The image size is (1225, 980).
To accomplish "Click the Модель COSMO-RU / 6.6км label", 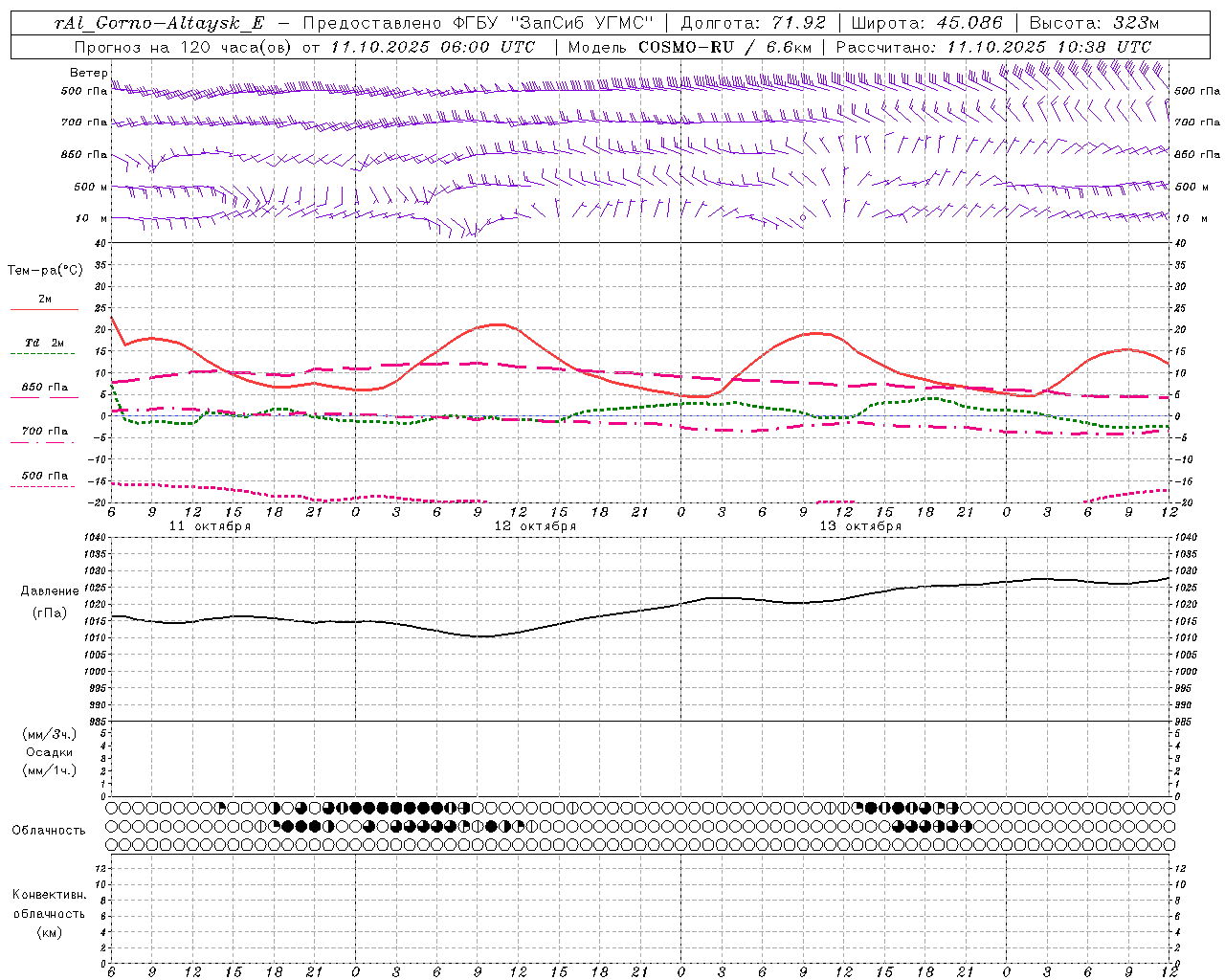I will pos(688,47).
